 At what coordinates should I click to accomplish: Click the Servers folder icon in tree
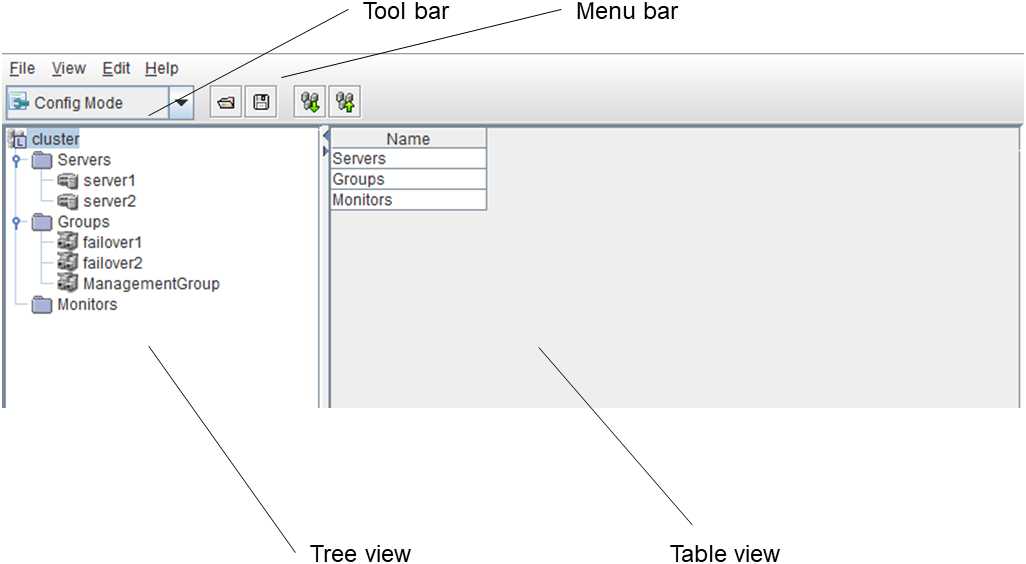coord(42,160)
